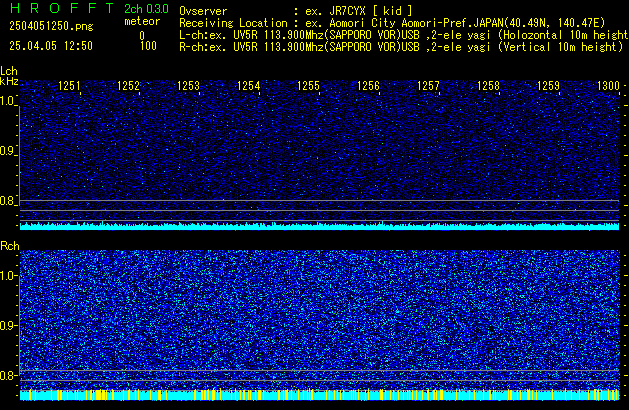Image resolution: width=629 pixels, height=410 pixels.
Task: Select the 1259 time marker
Action: (x=548, y=86)
